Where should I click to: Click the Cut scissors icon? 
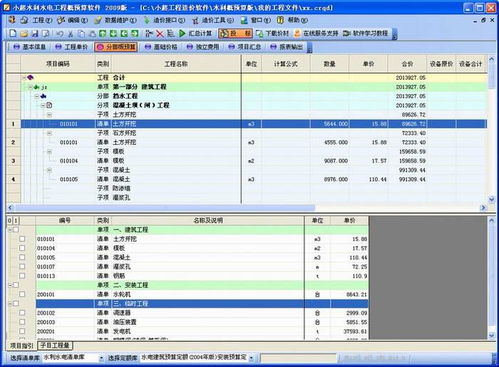pyautogui.click(x=70, y=33)
